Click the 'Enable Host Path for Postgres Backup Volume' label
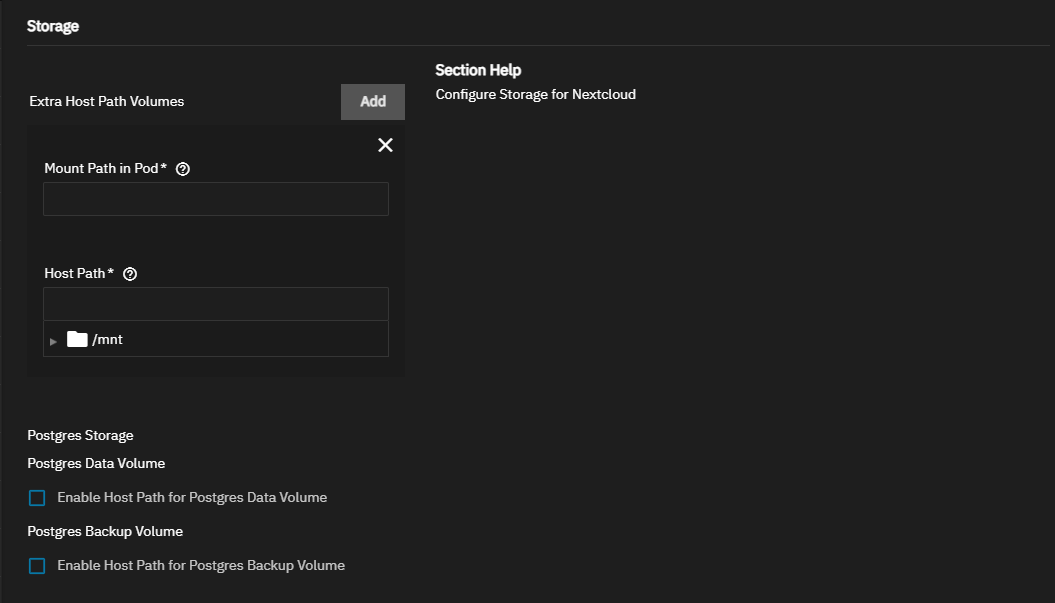This screenshot has width=1055, height=603. click(201, 566)
